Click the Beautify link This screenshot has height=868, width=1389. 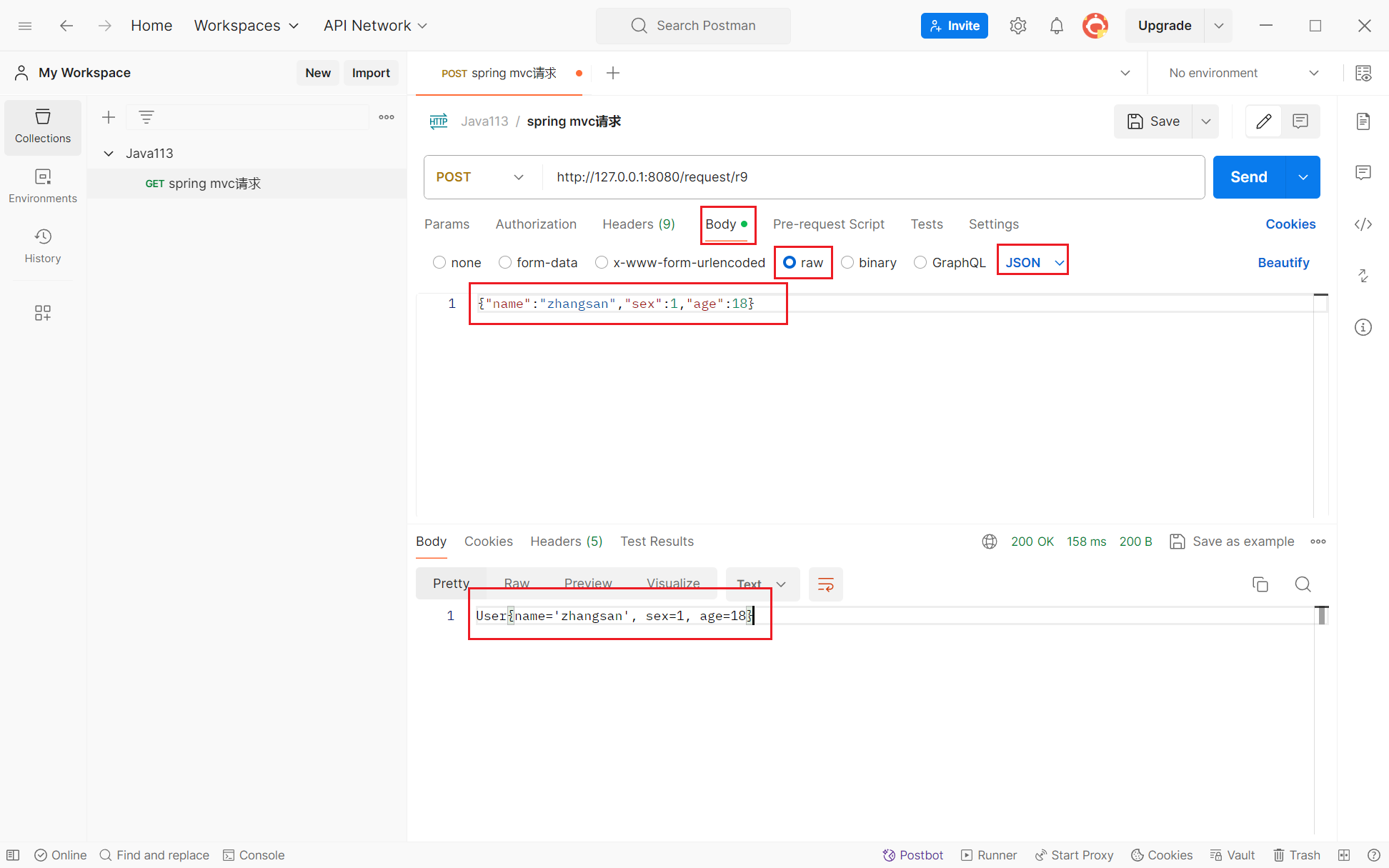point(1283,263)
